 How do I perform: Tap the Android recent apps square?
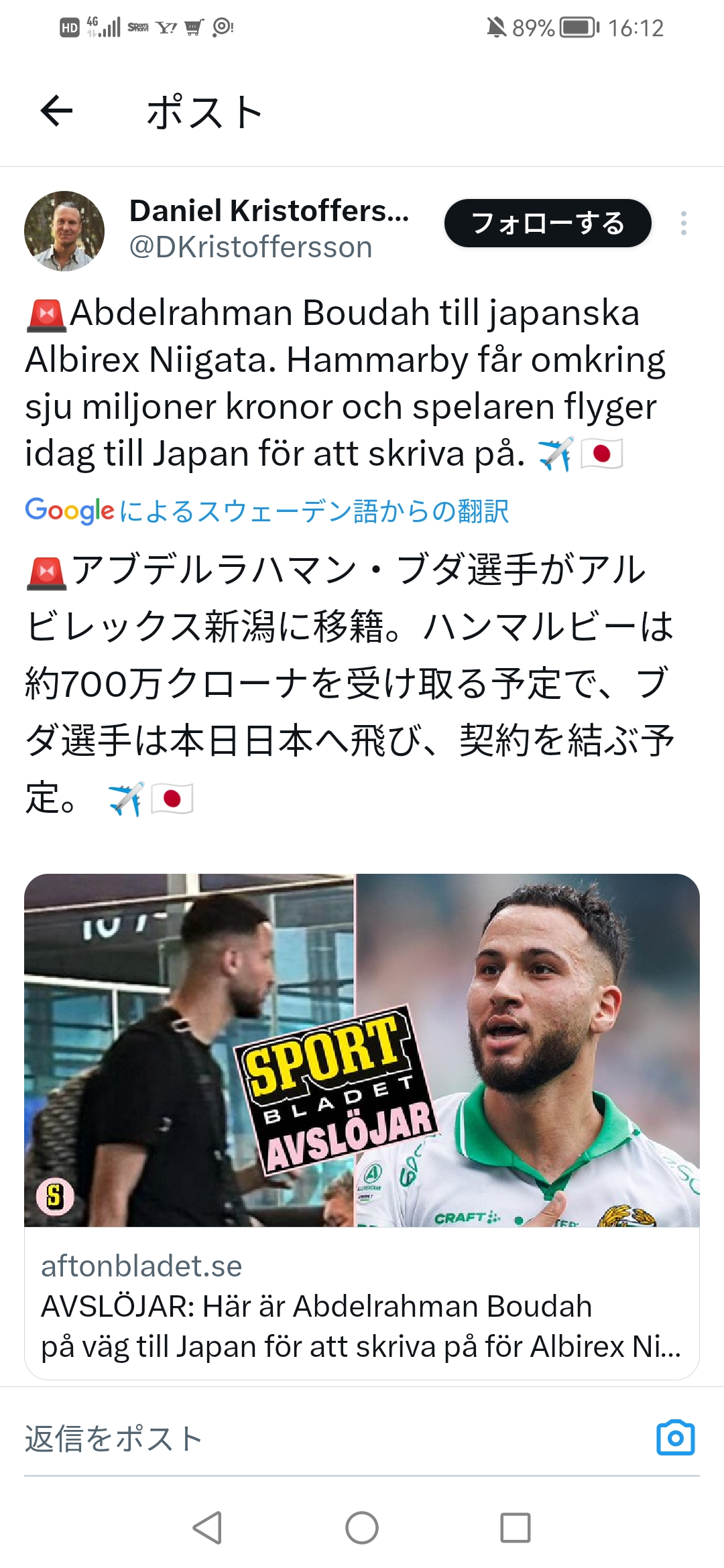tap(516, 1528)
